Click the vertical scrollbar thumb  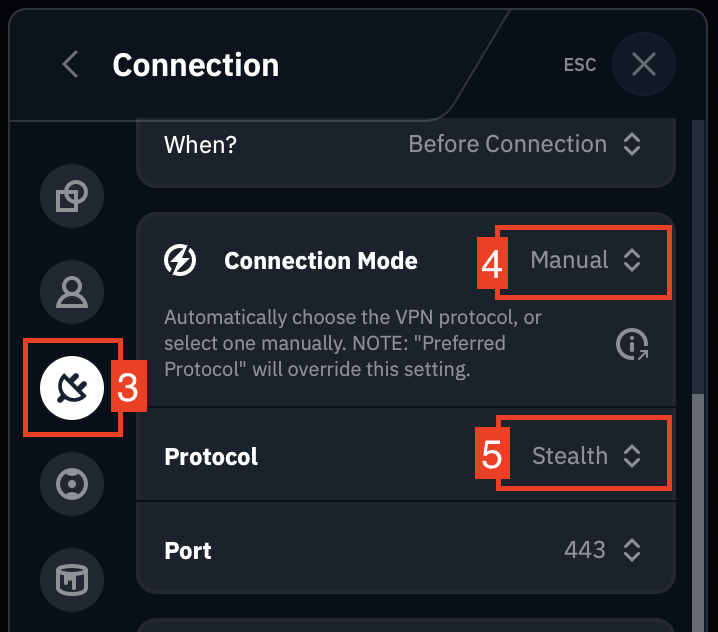tap(696, 500)
